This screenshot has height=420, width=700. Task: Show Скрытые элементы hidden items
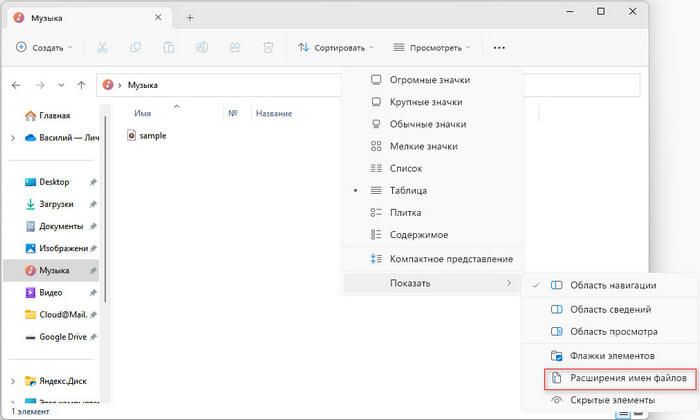point(611,400)
